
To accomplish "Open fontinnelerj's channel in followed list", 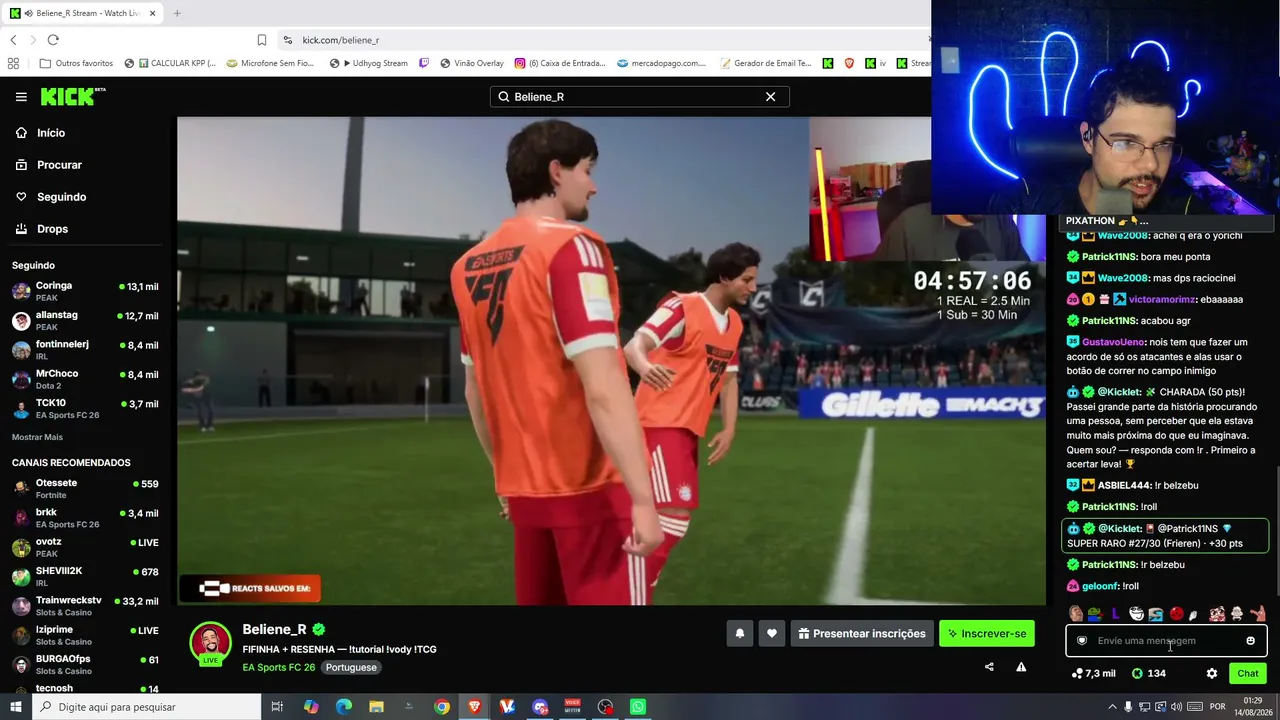I will click(85, 350).
